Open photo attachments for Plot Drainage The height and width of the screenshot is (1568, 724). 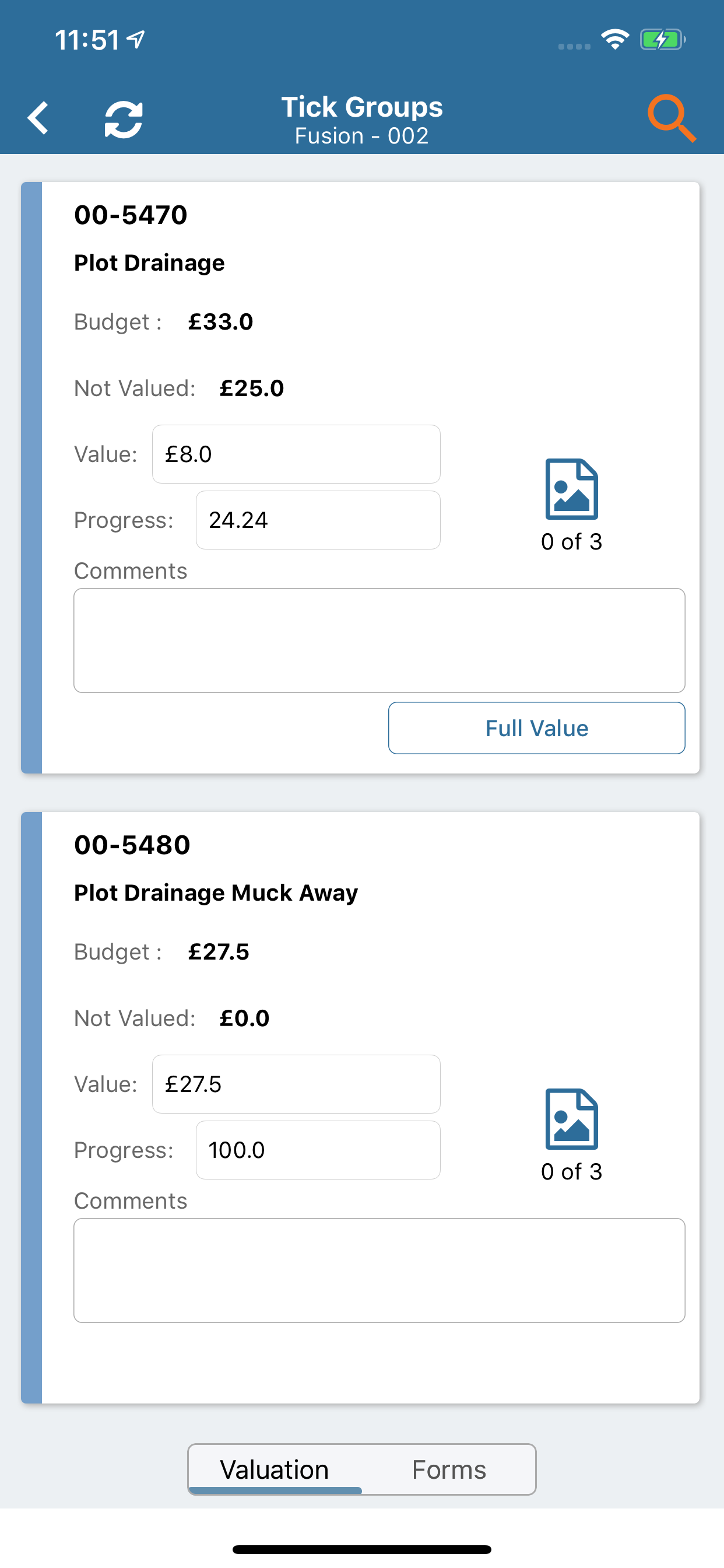pyautogui.click(x=571, y=489)
